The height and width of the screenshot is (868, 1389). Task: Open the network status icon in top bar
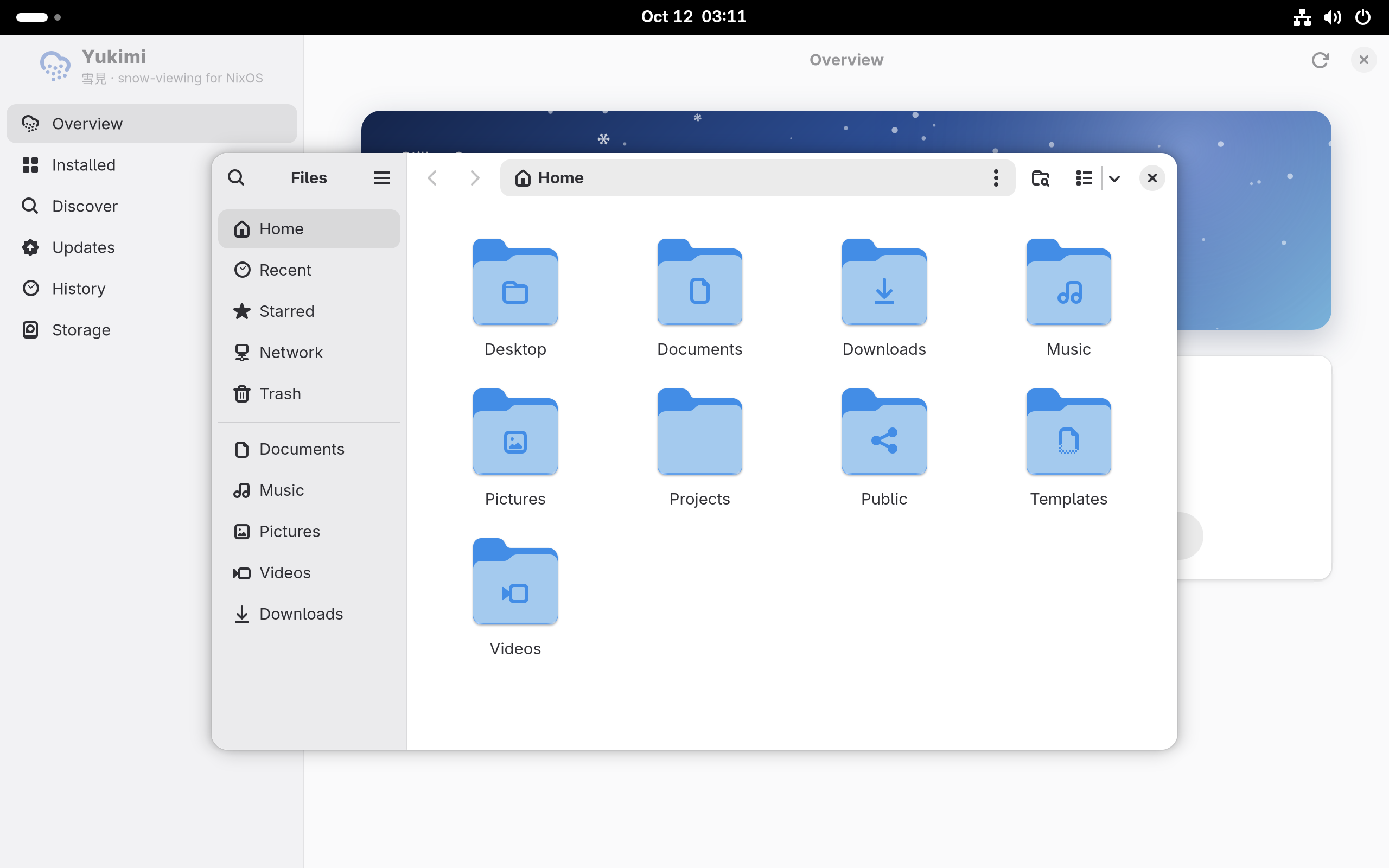pos(1302,17)
